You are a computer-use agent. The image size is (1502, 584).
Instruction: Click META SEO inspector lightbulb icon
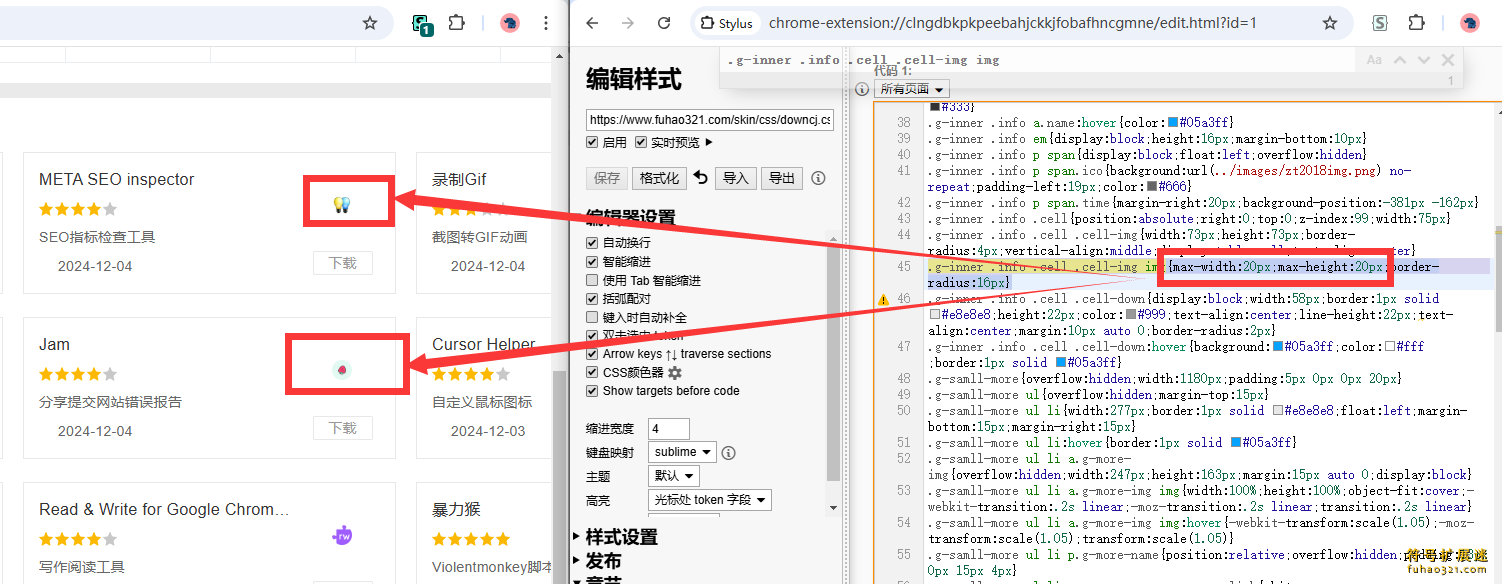coord(342,205)
